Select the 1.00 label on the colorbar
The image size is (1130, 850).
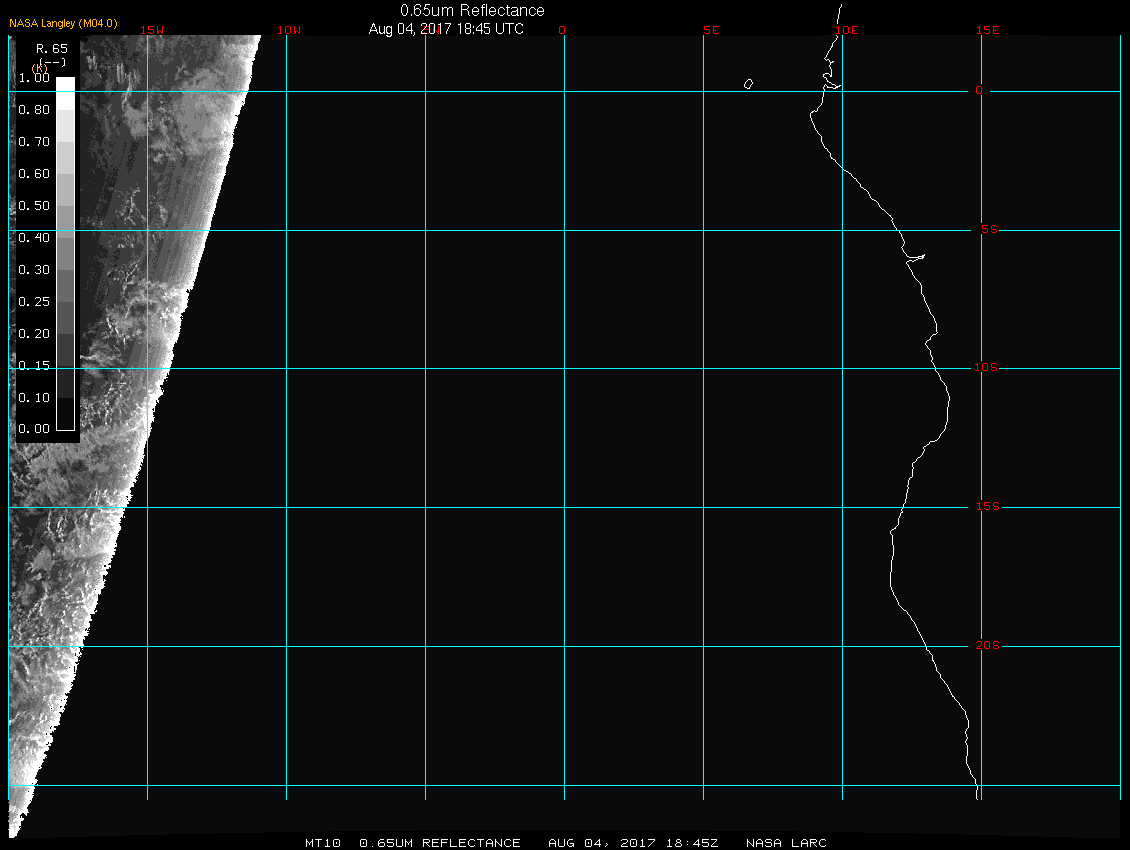pyautogui.click(x=34, y=78)
